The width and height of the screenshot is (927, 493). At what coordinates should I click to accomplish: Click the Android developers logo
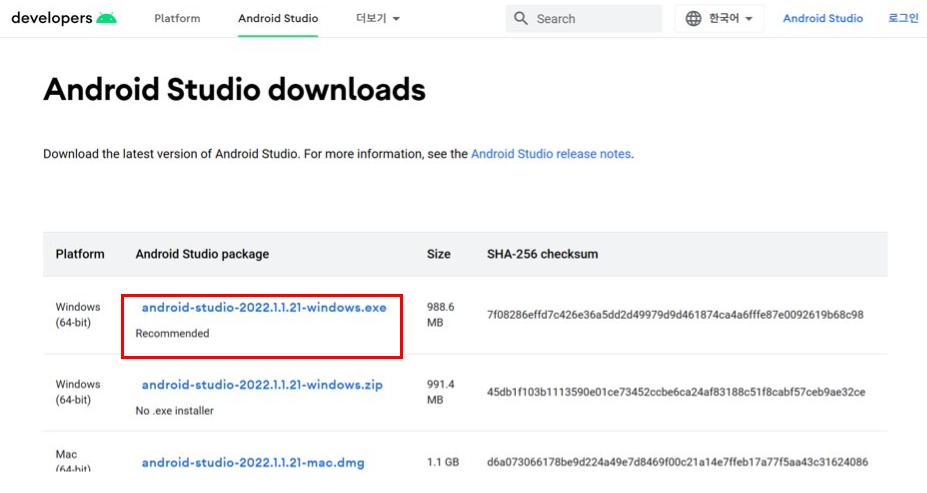pyautogui.click(x=64, y=18)
